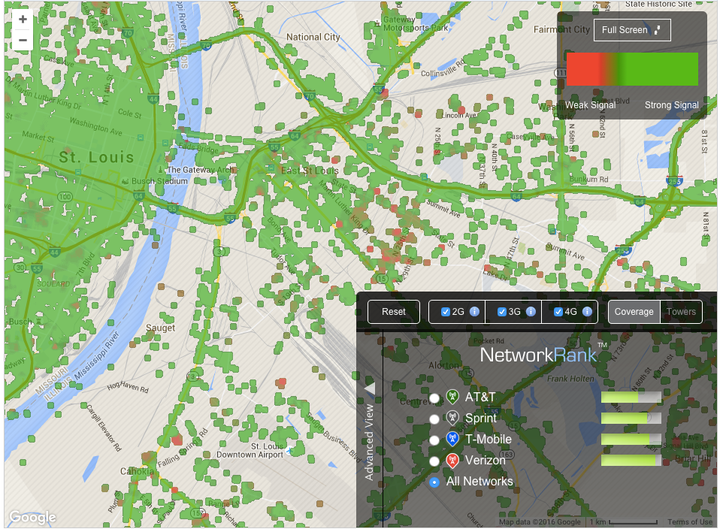Click the St. Louis city label
The height and width of the screenshot is (529, 720).
point(96,158)
